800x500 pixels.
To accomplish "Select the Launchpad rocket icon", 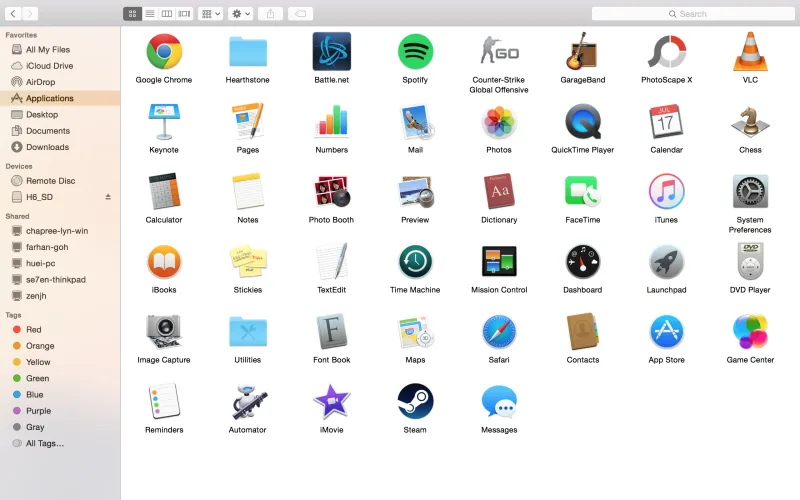I will click(666, 261).
